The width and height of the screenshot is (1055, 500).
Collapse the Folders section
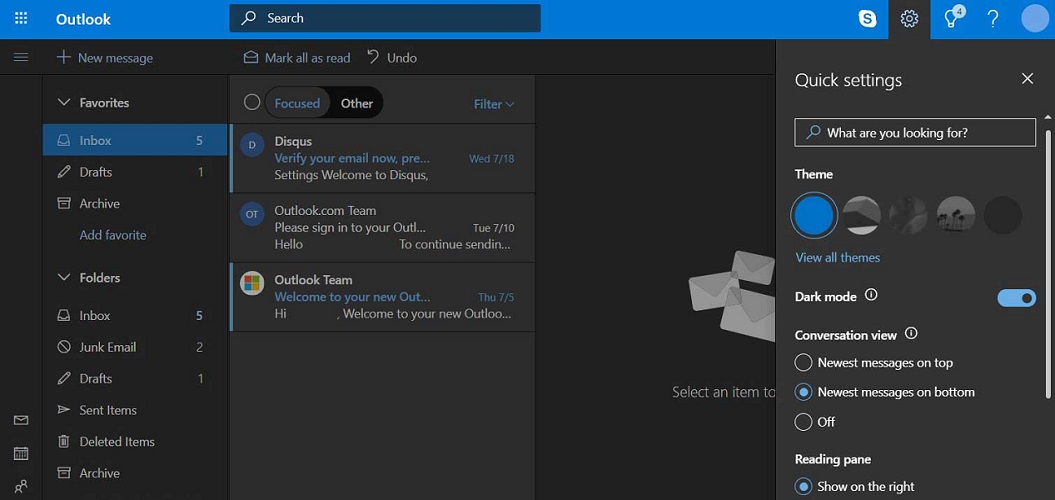click(64, 277)
